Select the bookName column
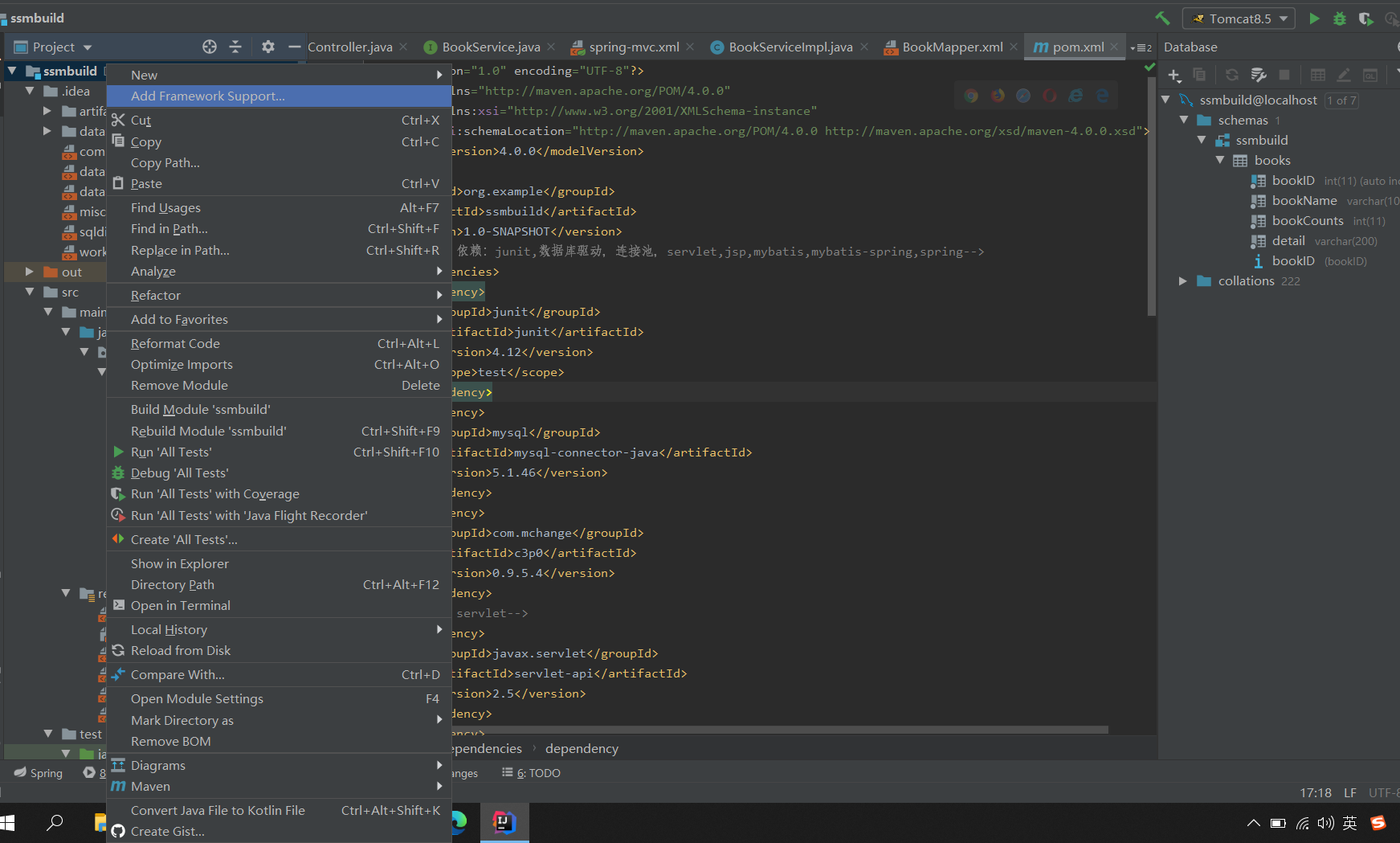The width and height of the screenshot is (1400, 843). point(1304,200)
